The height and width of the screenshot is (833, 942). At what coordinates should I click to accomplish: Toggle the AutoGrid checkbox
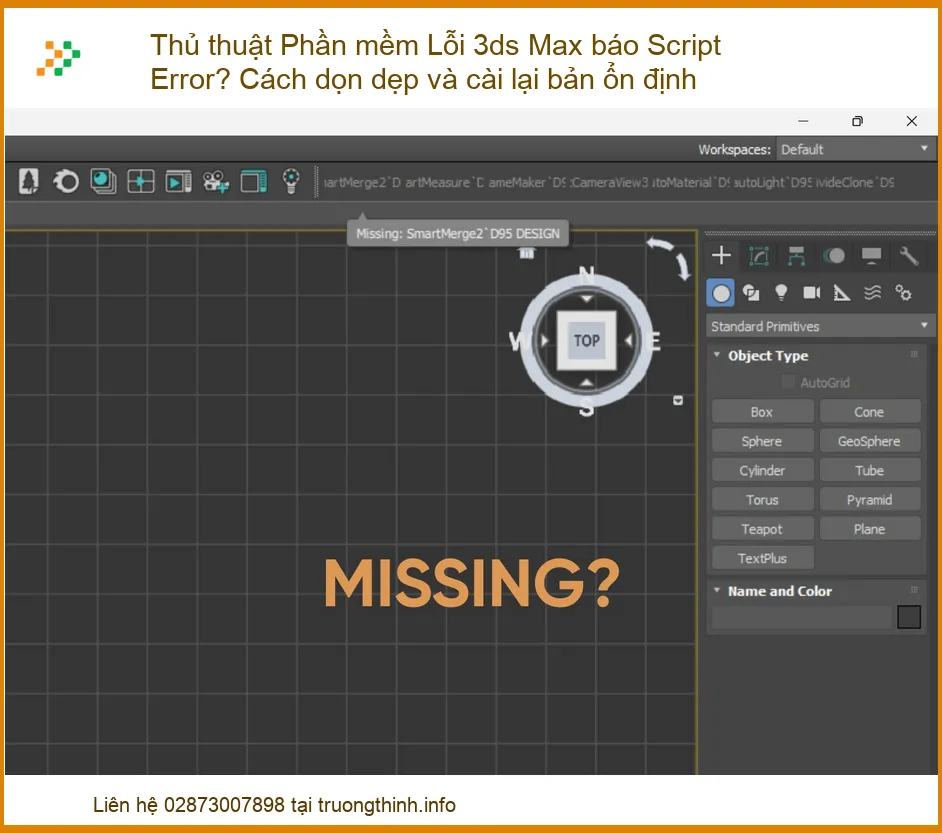coord(788,382)
